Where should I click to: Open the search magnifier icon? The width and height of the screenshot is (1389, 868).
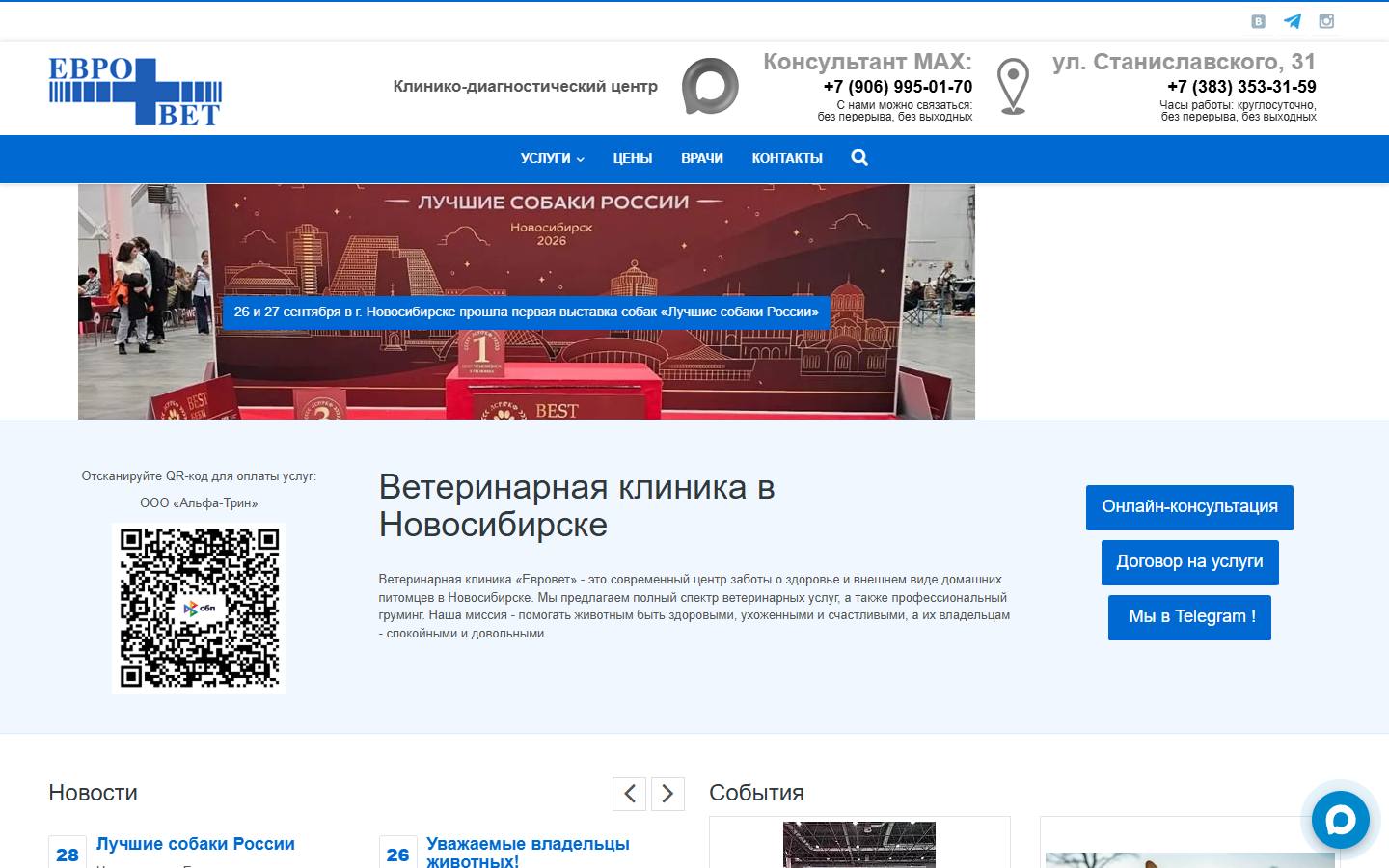click(x=859, y=158)
